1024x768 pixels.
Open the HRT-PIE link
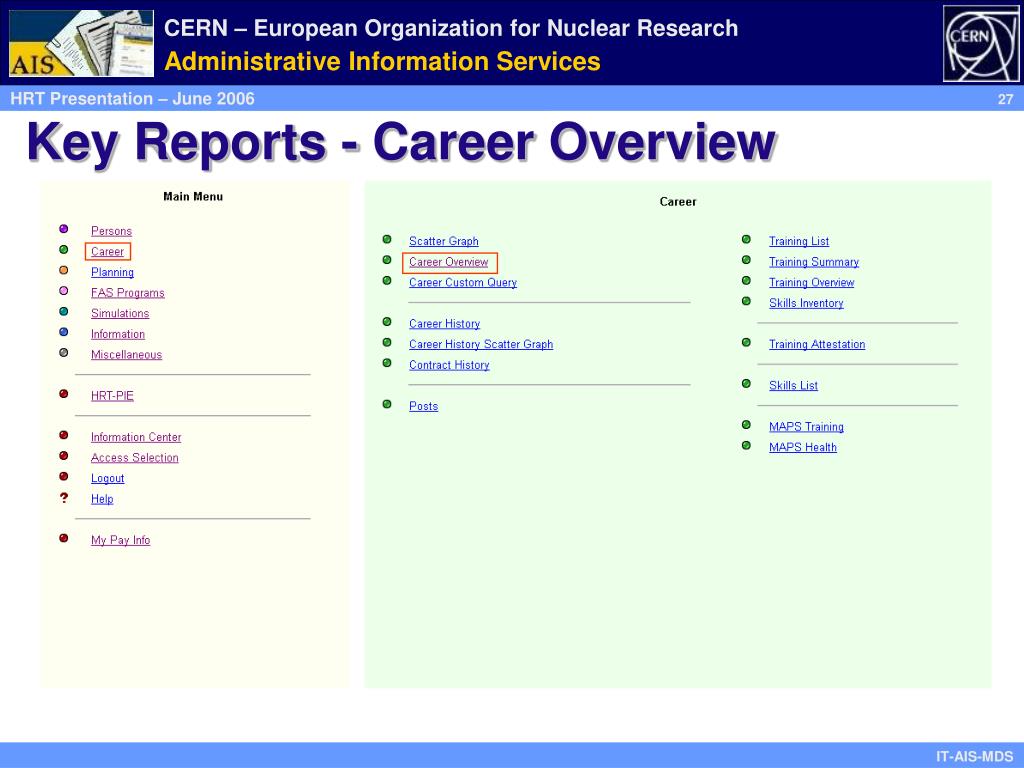pos(112,396)
